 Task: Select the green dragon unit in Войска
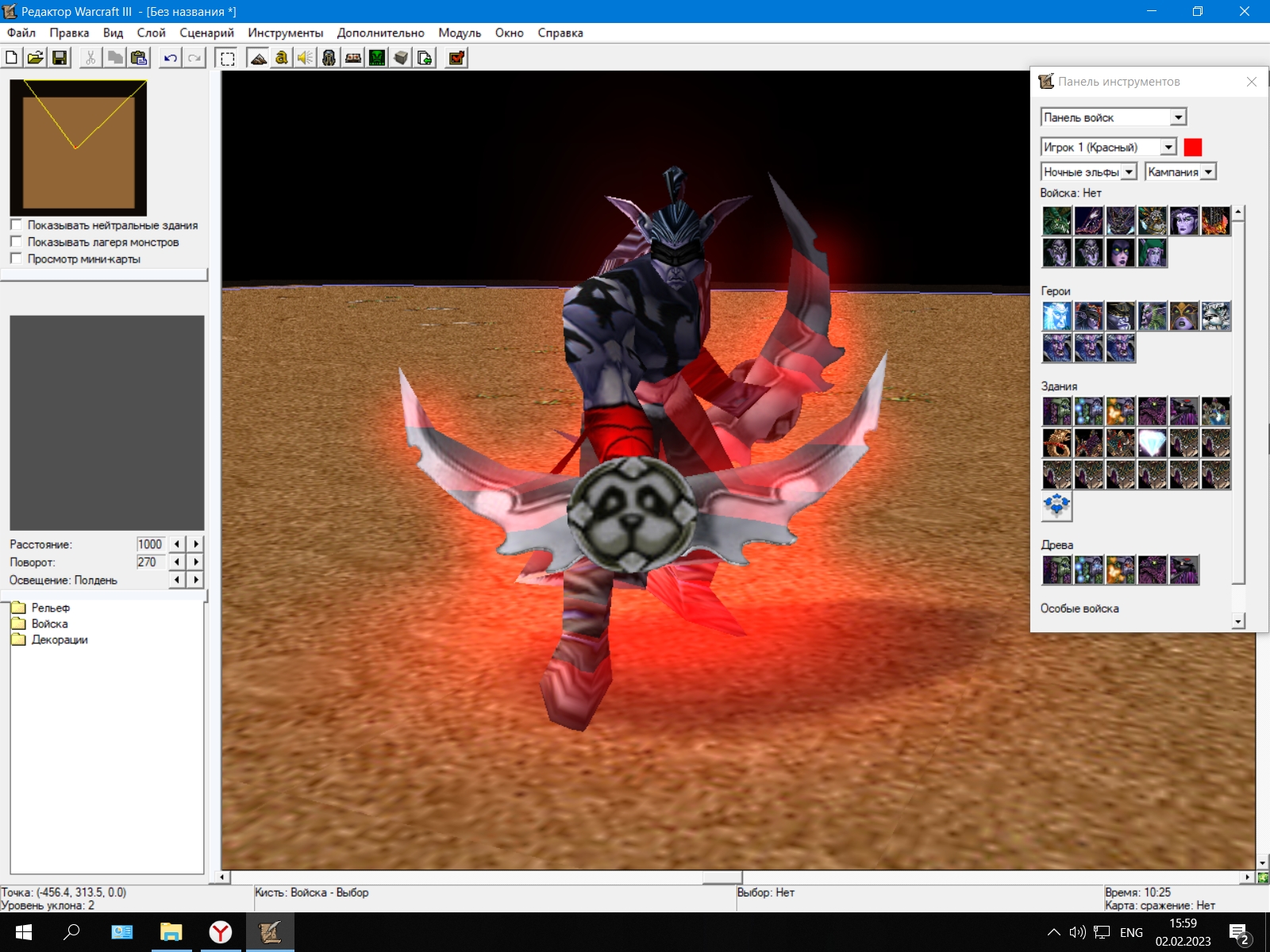(x=1057, y=221)
